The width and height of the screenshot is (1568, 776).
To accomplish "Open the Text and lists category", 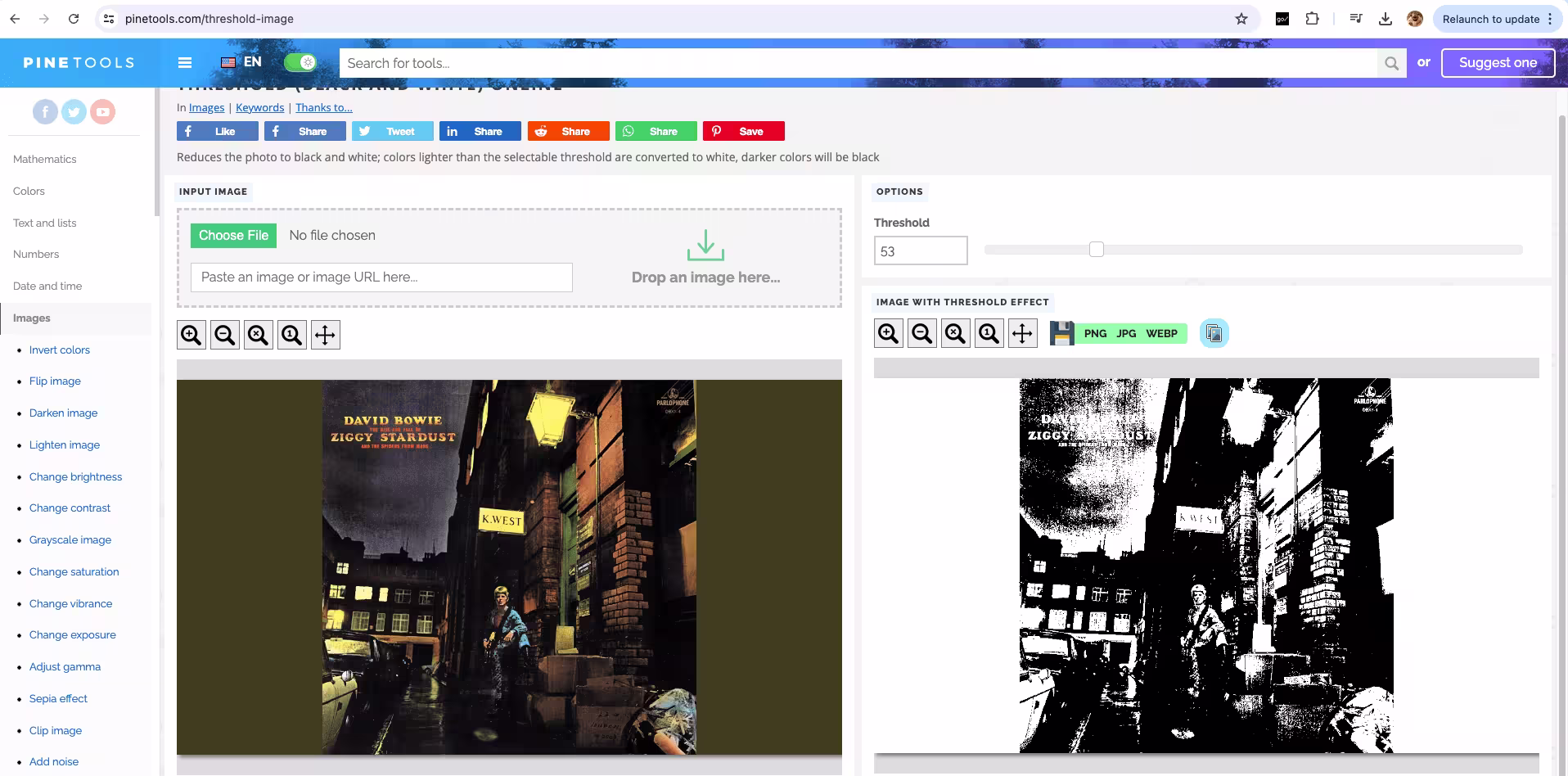I will [x=45, y=223].
